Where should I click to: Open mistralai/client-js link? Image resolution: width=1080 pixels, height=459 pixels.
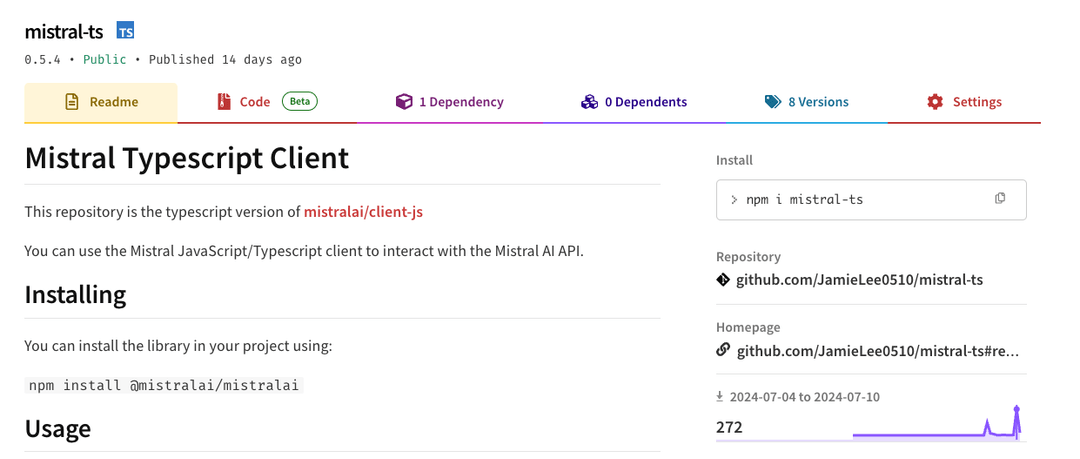(x=363, y=212)
